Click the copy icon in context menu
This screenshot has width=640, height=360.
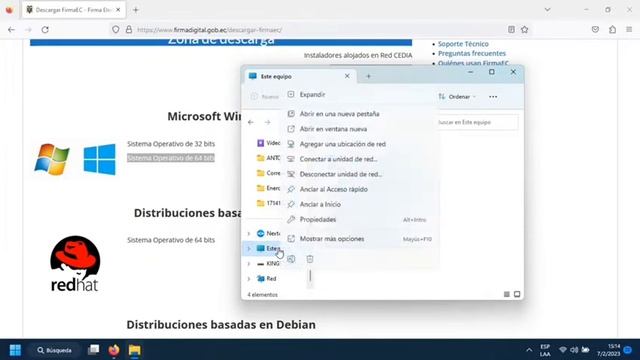tap(291, 259)
